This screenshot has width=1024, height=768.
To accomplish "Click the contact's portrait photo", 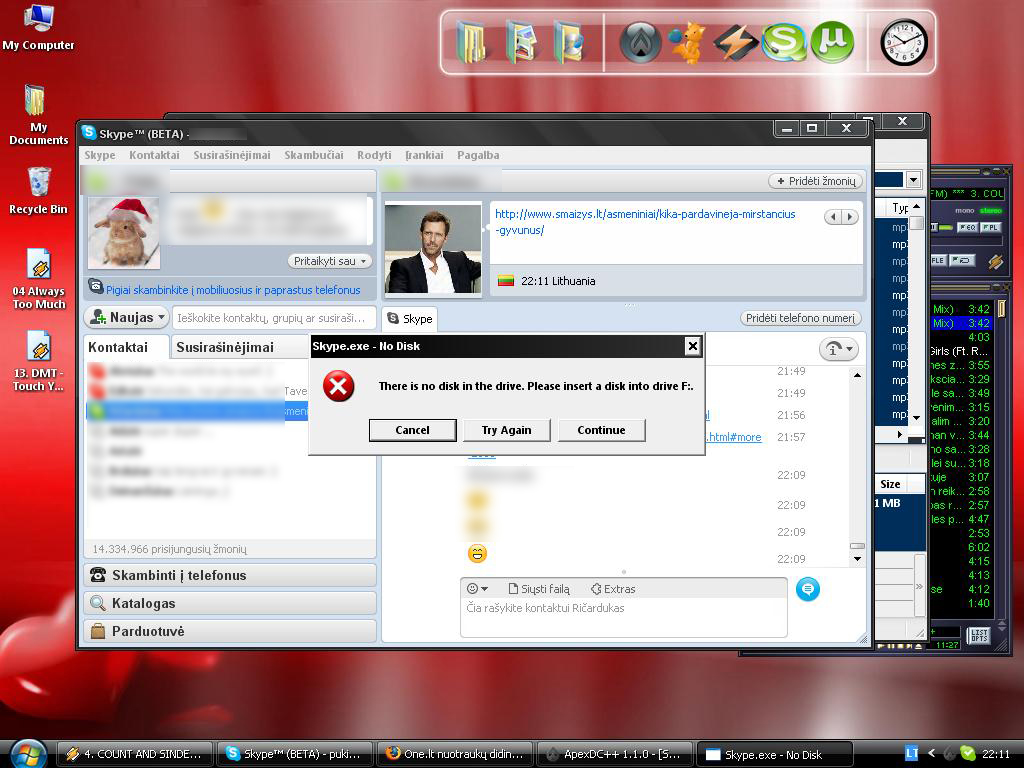I will point(433,249).
